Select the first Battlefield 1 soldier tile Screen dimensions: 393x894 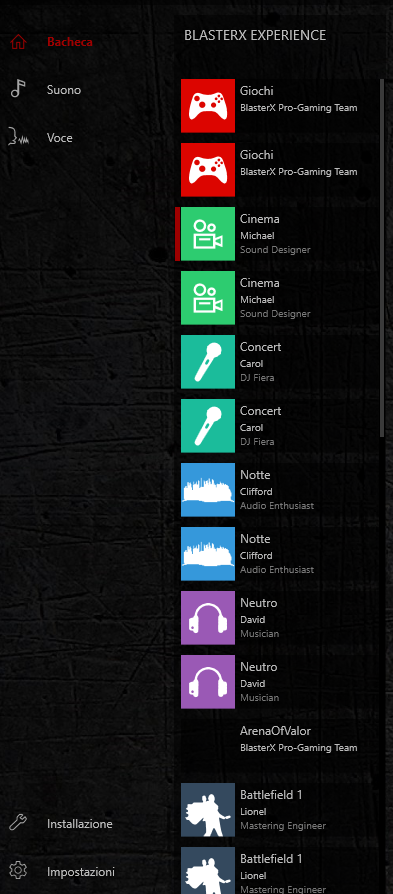[208, 810]
